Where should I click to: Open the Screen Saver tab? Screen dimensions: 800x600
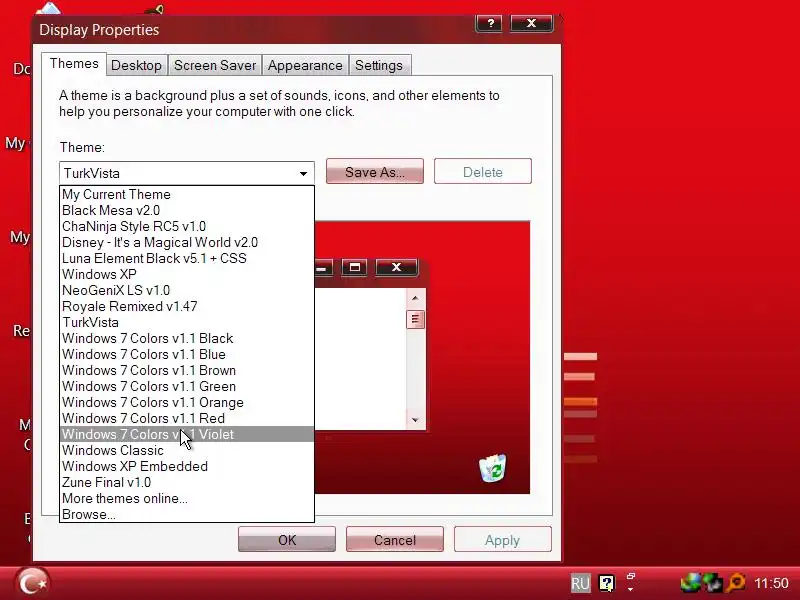pos(215,65)
